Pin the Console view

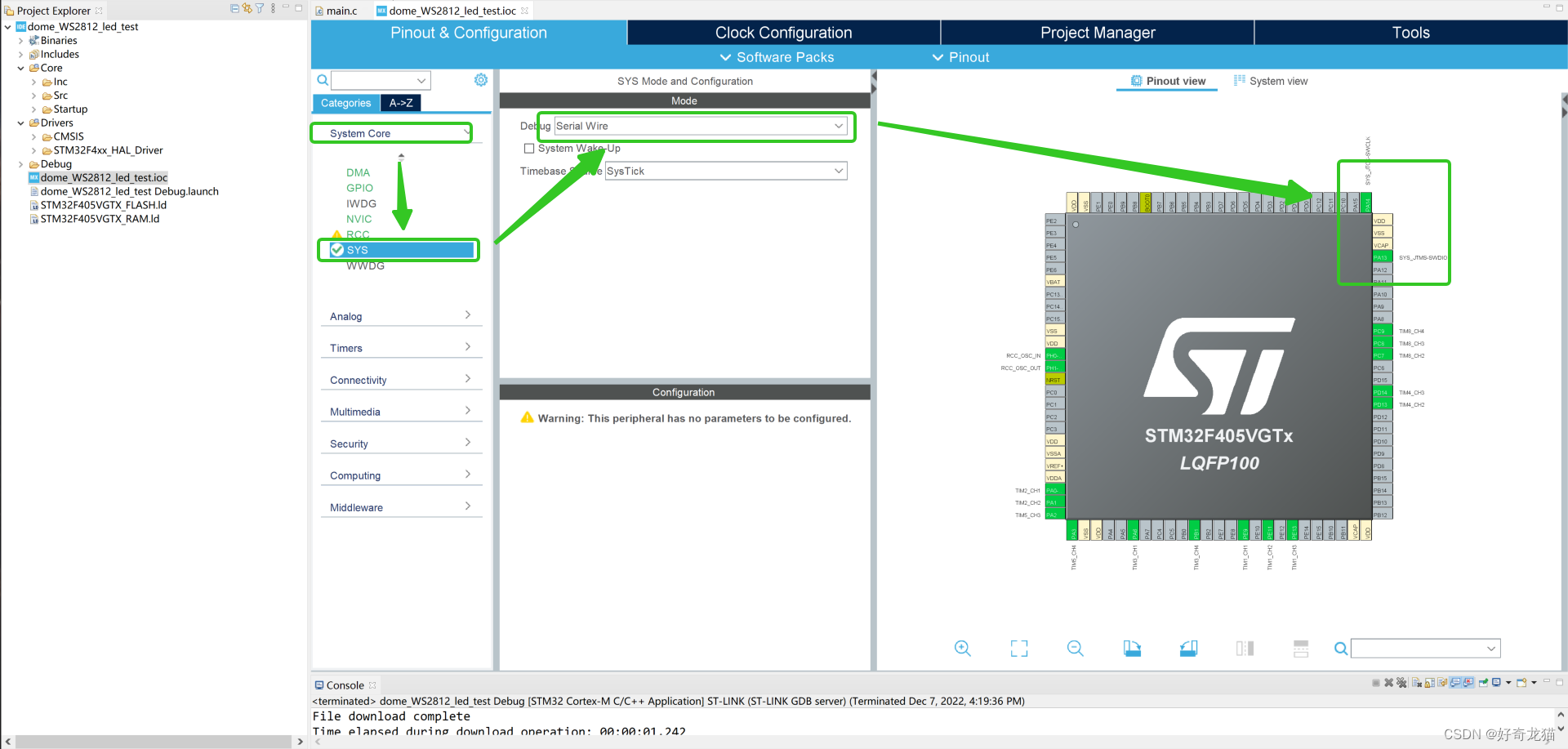(x=1483, y=683)
